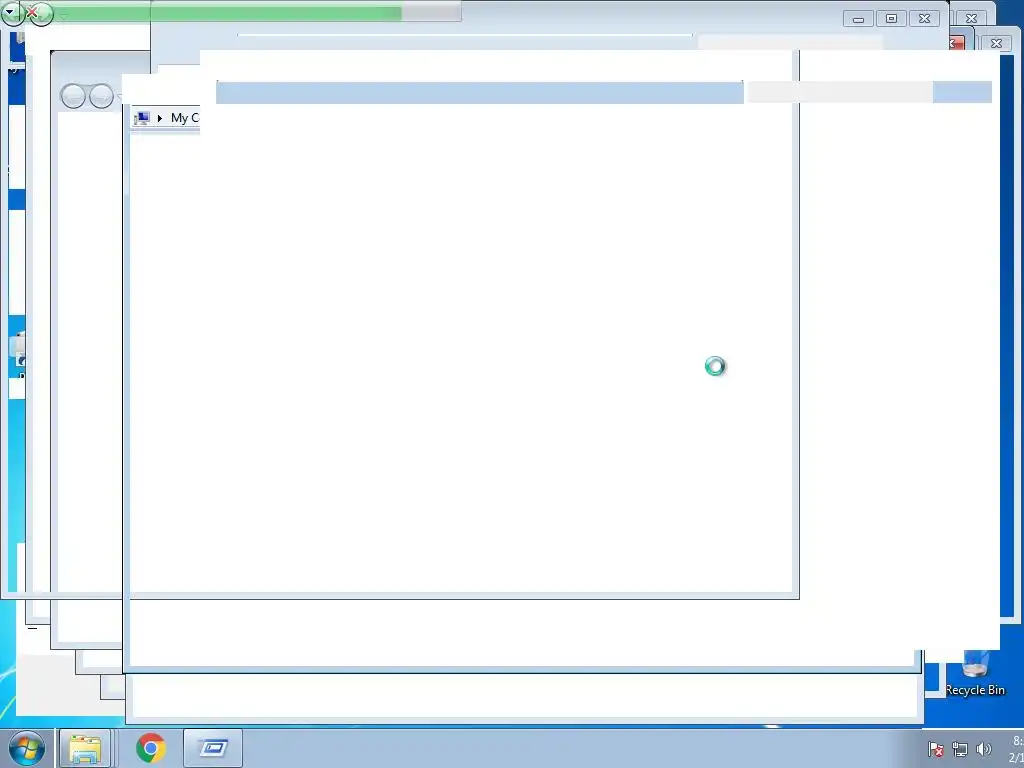Screen dimensions: 1024x768
Task: Click the computer icon in the breadcrumb bar
Action: pos(142,118)
